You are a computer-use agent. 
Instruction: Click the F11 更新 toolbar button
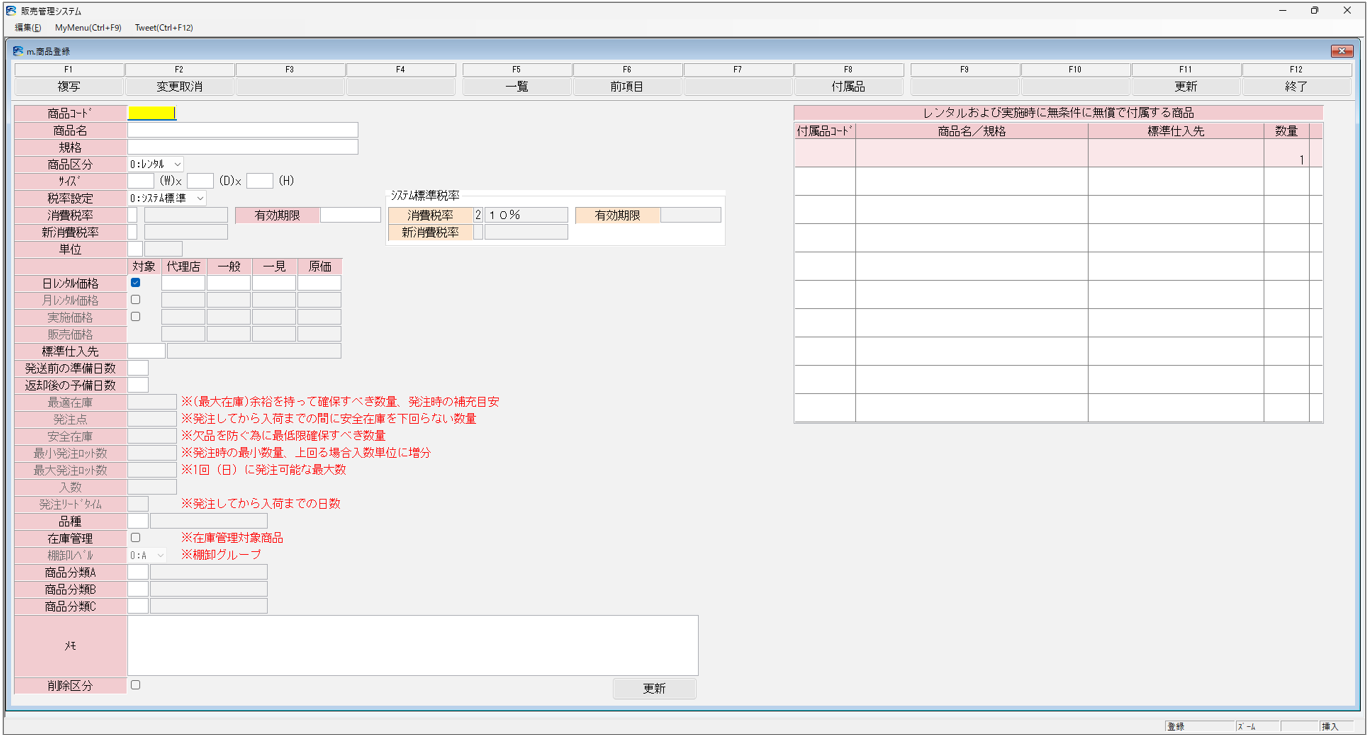pos(1186,87)
